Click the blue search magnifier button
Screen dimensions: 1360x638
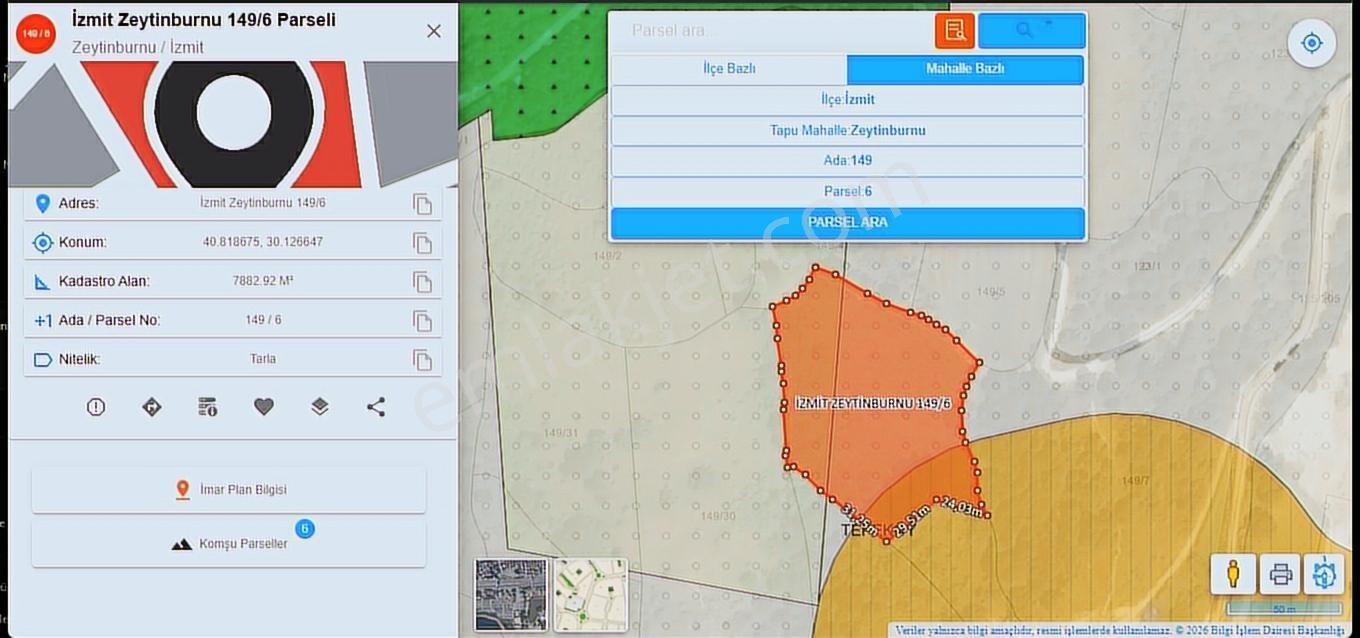(1032, 30)
